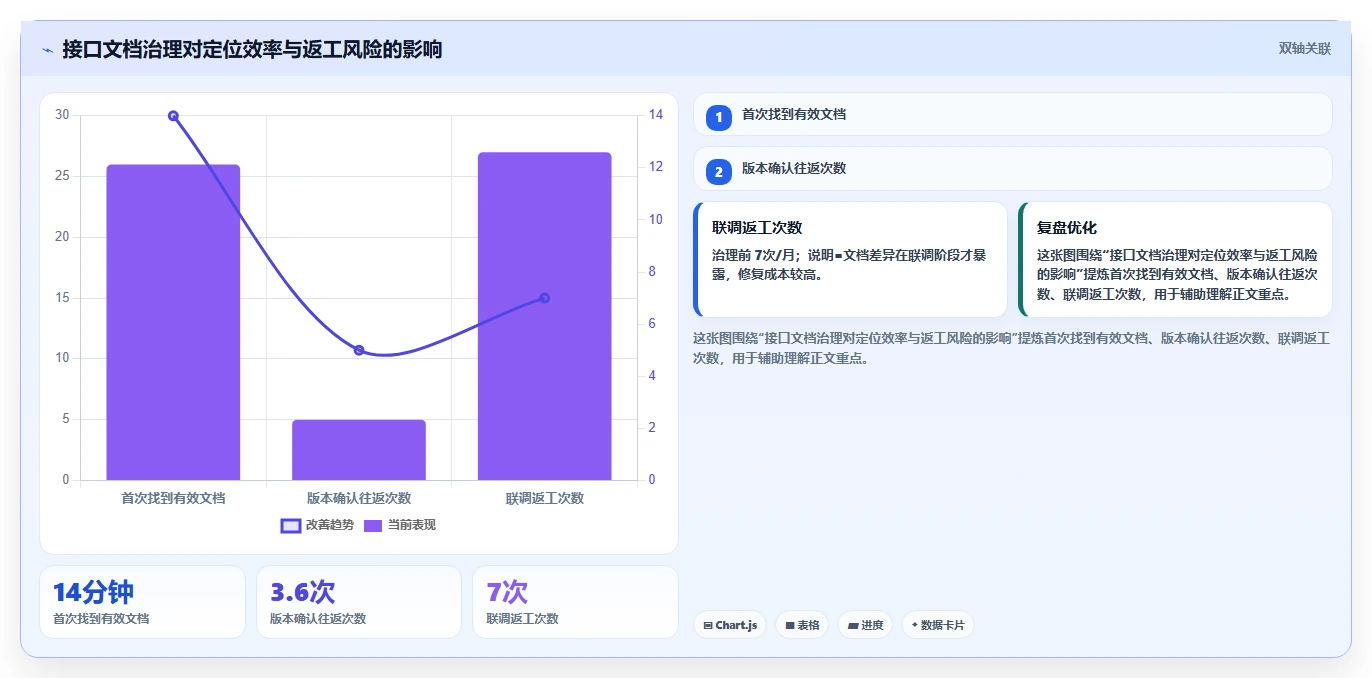
Task: Click right axis value 14
Action: pos(656,115)
